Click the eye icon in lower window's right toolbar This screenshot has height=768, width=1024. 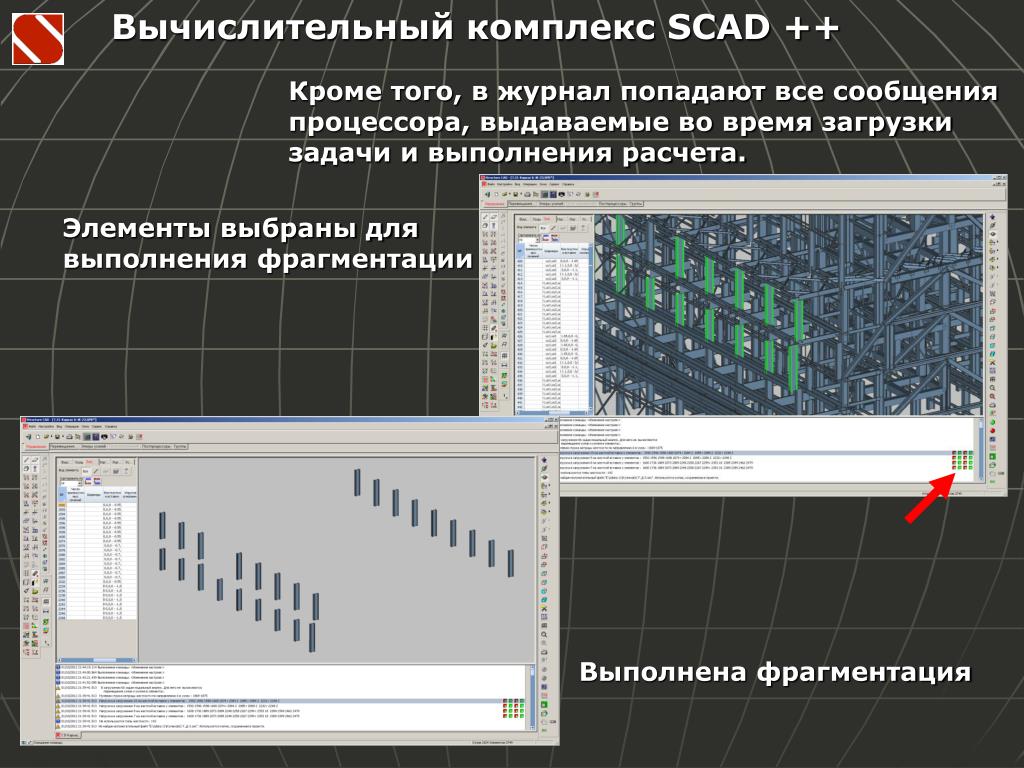pyautogui.click(x=545, y=476)
